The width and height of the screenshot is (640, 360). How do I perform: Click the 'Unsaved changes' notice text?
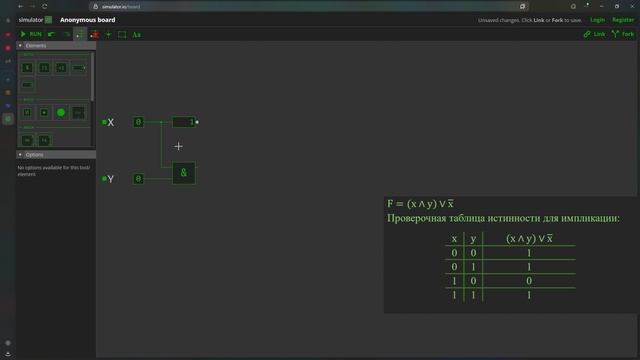click(x=530, y=20)
